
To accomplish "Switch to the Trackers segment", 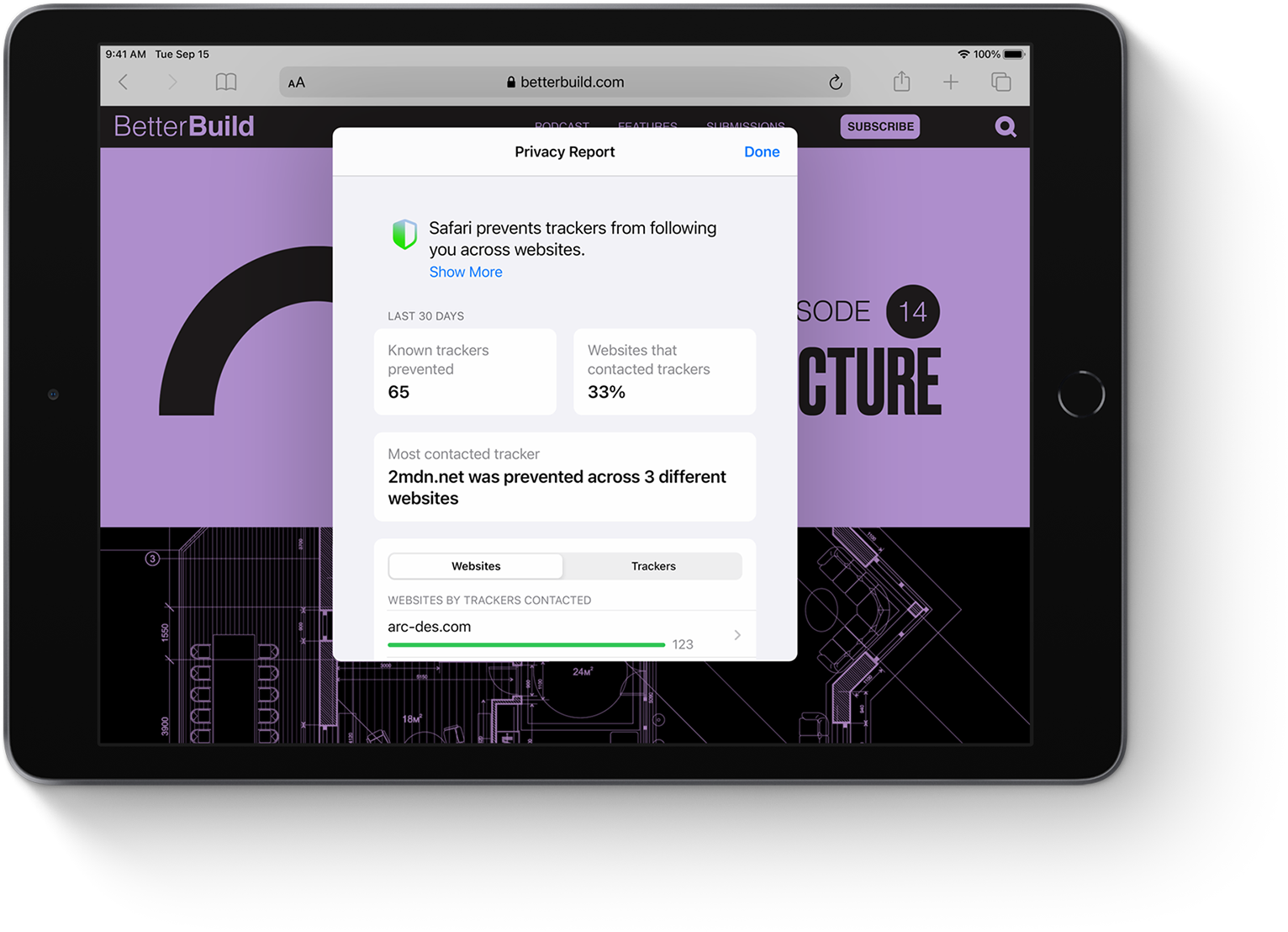I will (653, 566).
